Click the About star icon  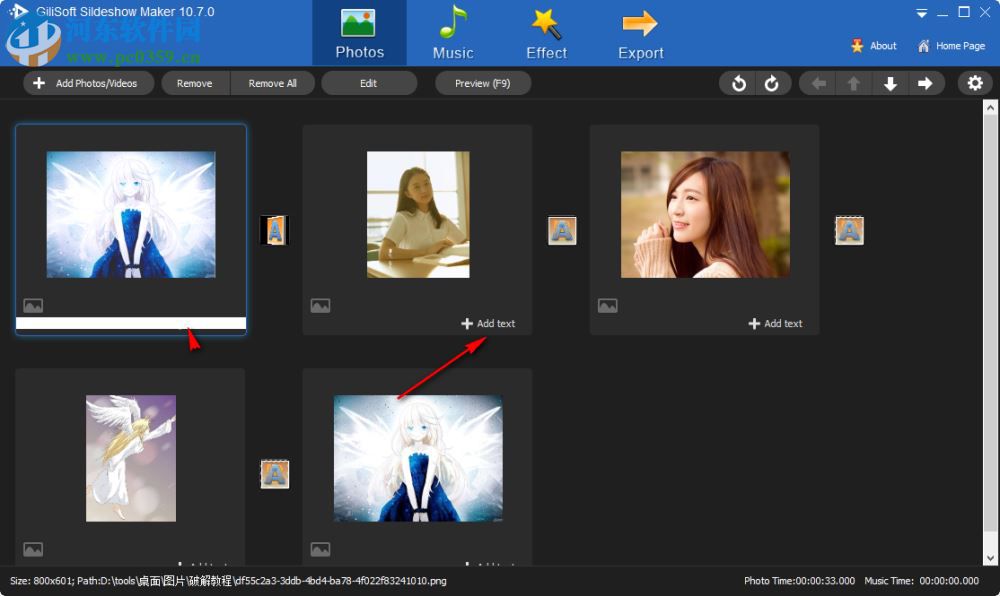857,45
